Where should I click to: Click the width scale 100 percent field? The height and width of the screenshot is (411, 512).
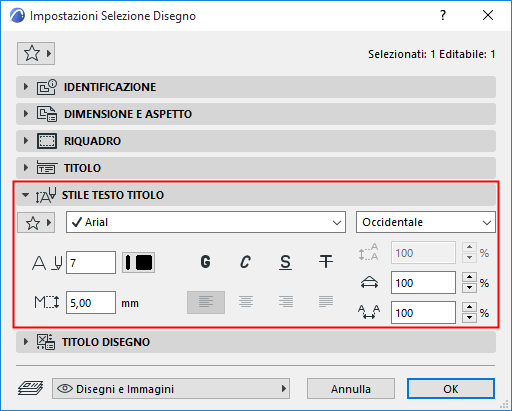pos(423,283)
